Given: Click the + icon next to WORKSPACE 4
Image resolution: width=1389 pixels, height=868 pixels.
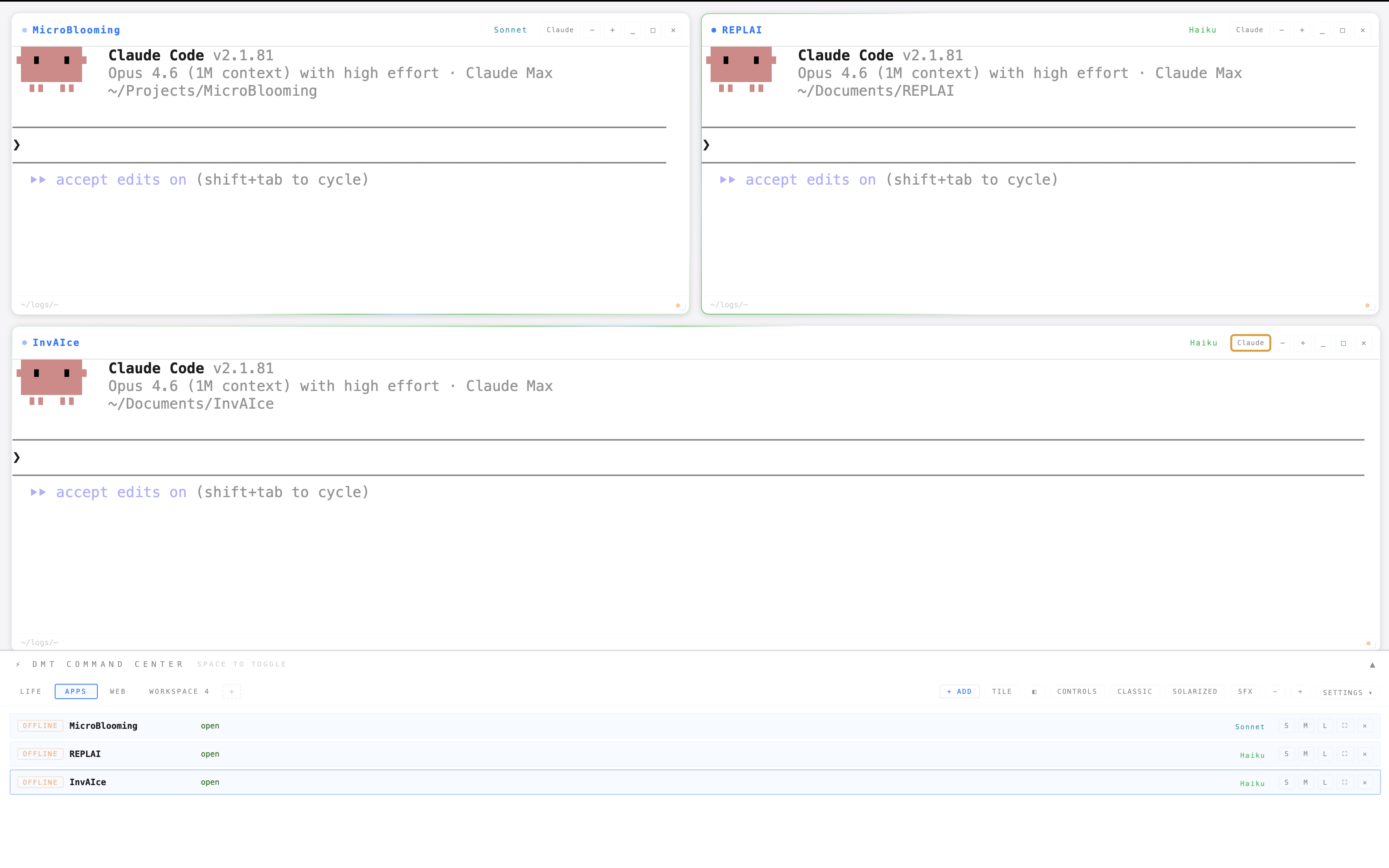Looking at the screenshot, I should coord(232,692).
